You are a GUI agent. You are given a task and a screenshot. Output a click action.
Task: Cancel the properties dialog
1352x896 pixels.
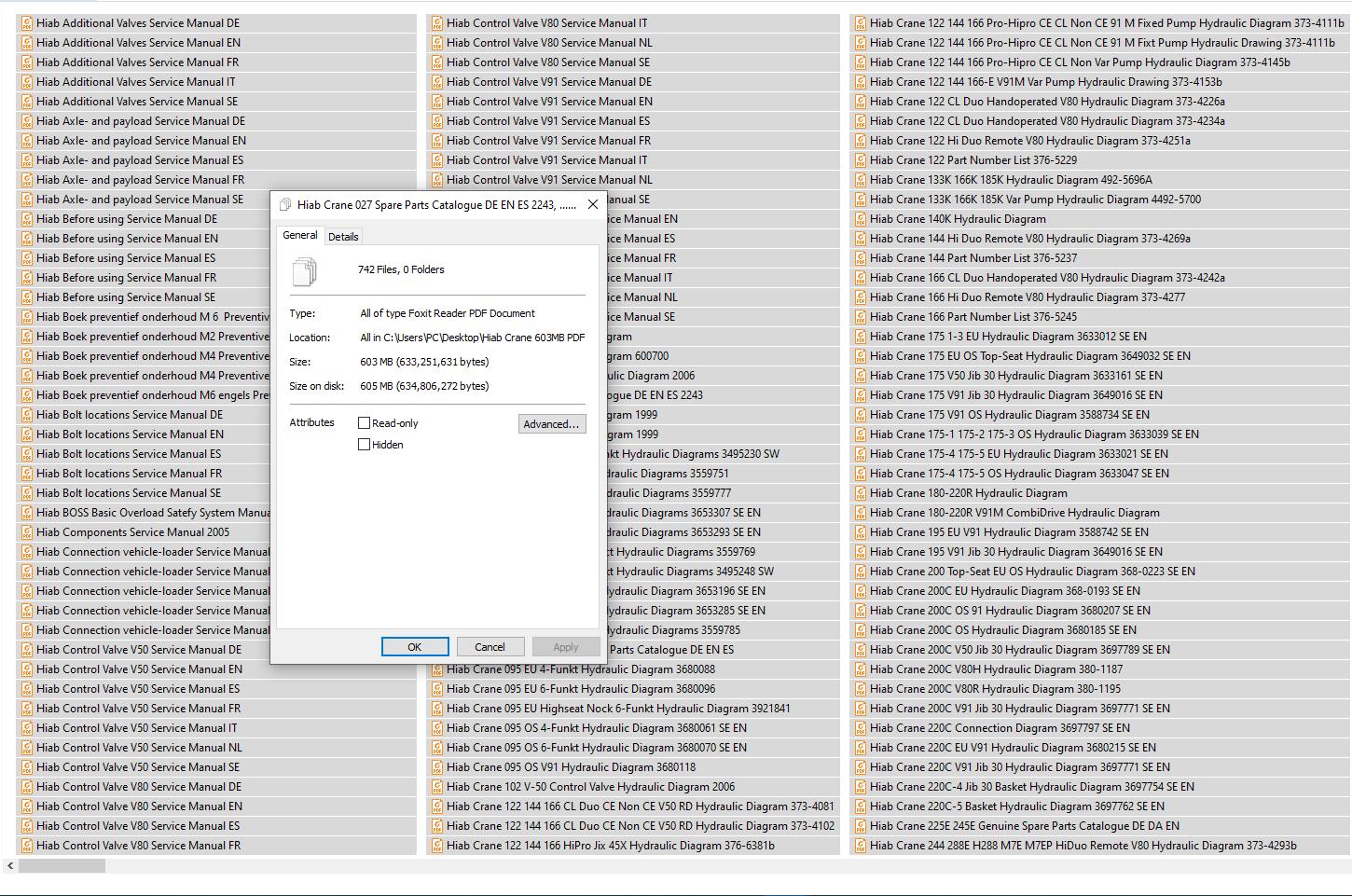490,647
